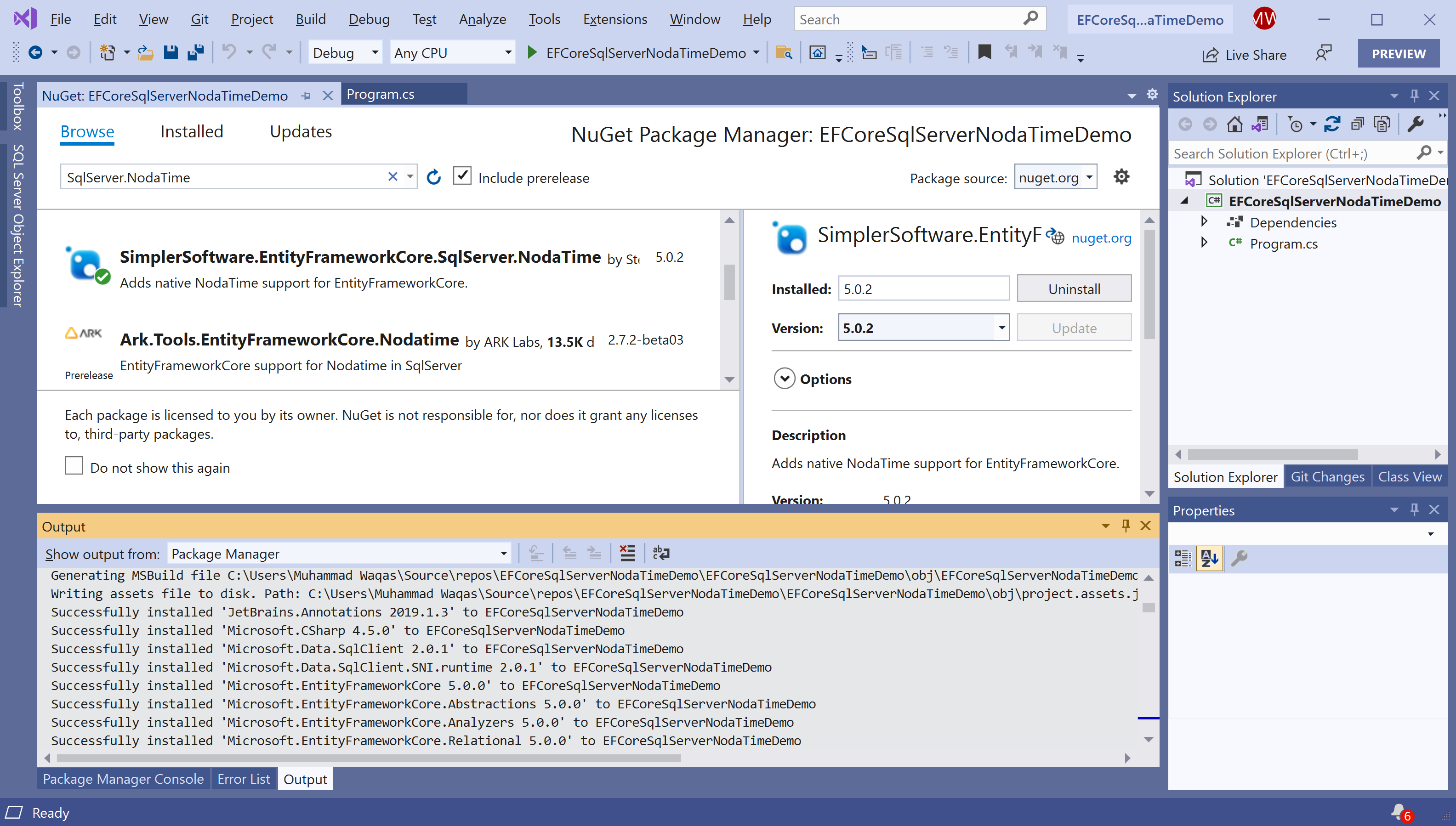Click the Solution Explorer Home icon
1456x826 pixels.
pyautogui.click(x=1234, y=124)
